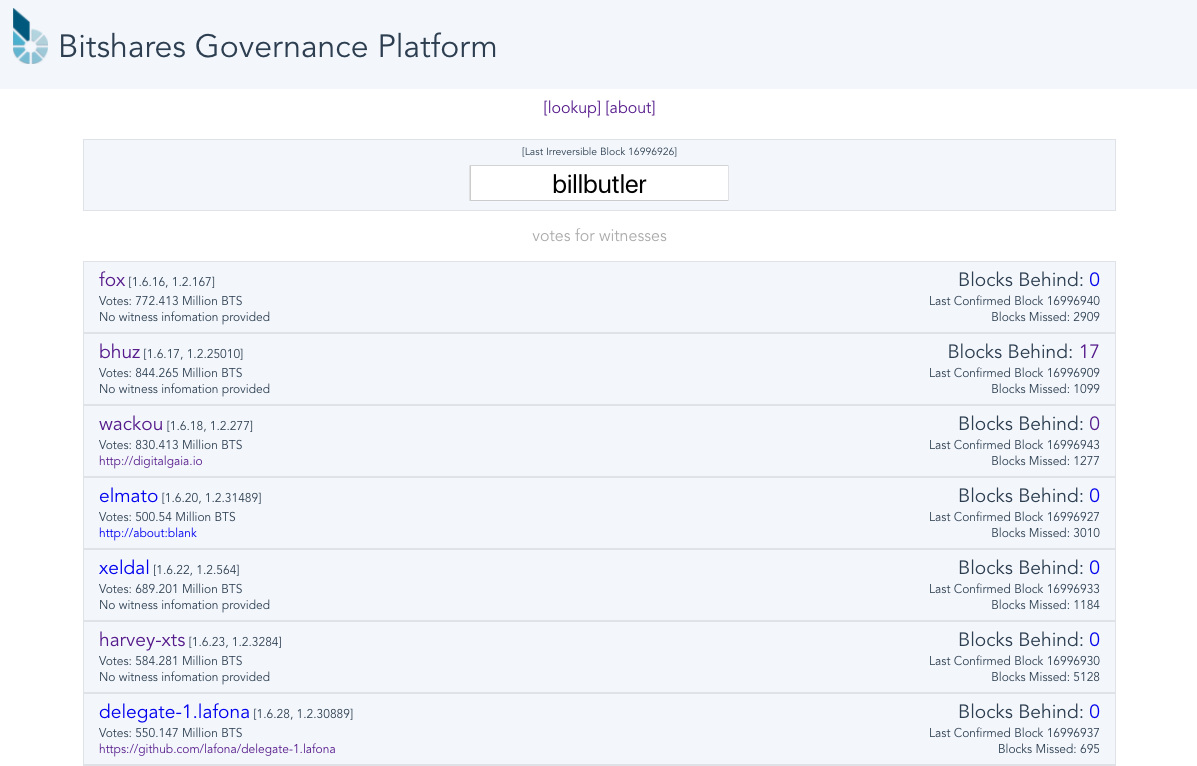Click 'Last Confirmed Block 16996937' text
The image size is (1197, 766).
(x=1015, y=733)
